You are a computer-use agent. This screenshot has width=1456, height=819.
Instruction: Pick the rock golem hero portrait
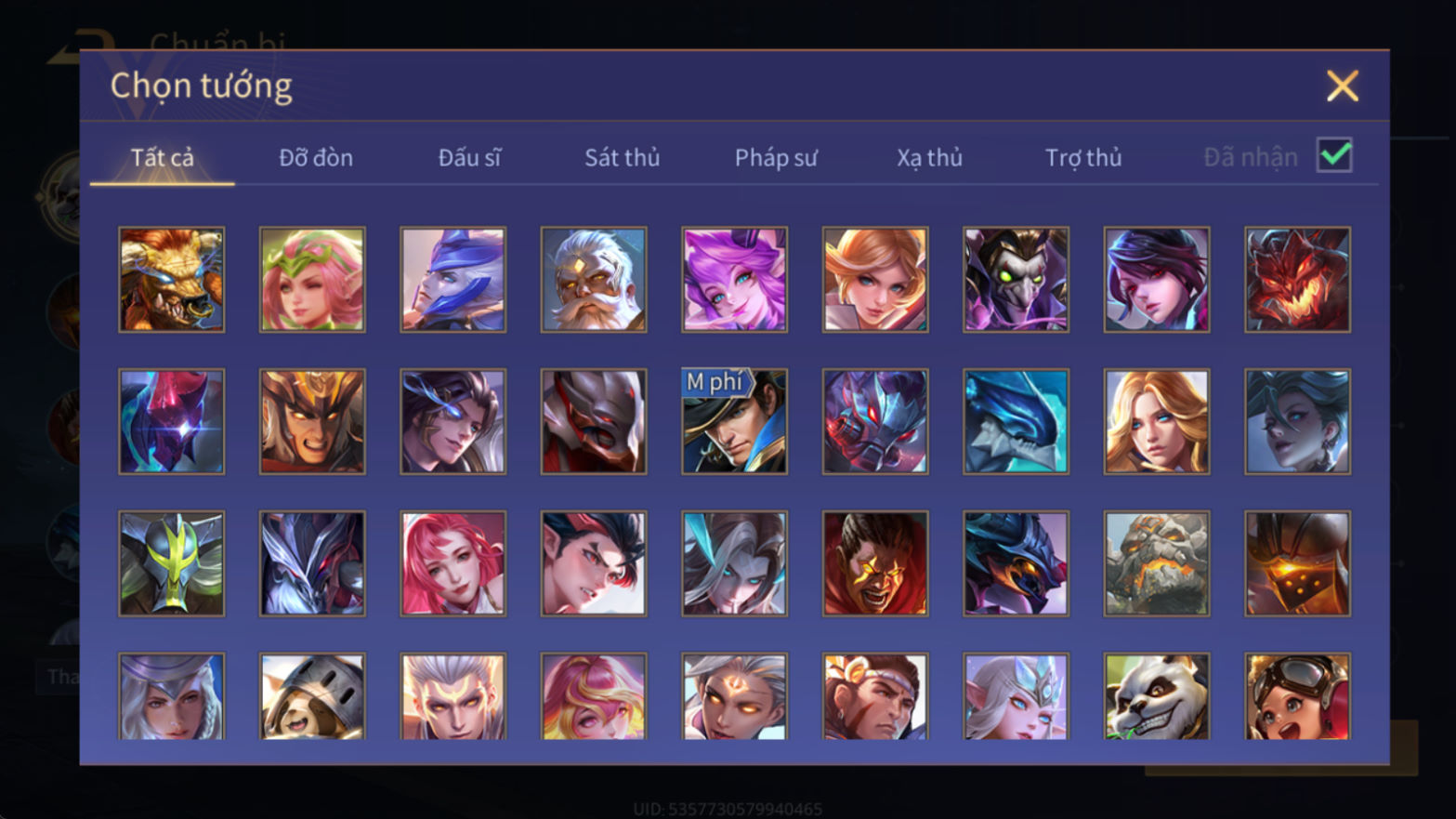point(1157,563)
